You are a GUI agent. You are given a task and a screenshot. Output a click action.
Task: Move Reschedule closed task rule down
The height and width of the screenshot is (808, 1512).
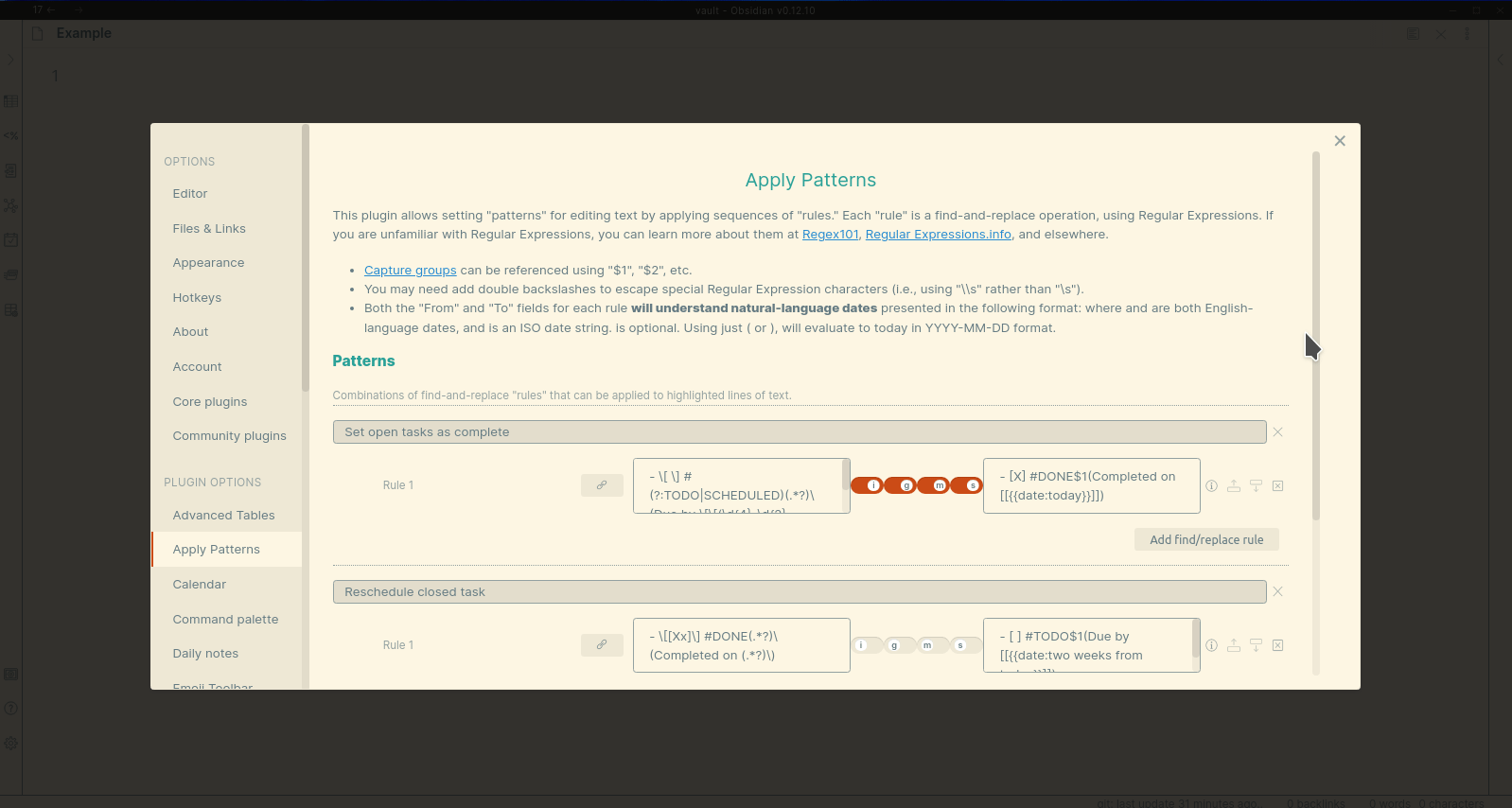[x=1256, y=645]
